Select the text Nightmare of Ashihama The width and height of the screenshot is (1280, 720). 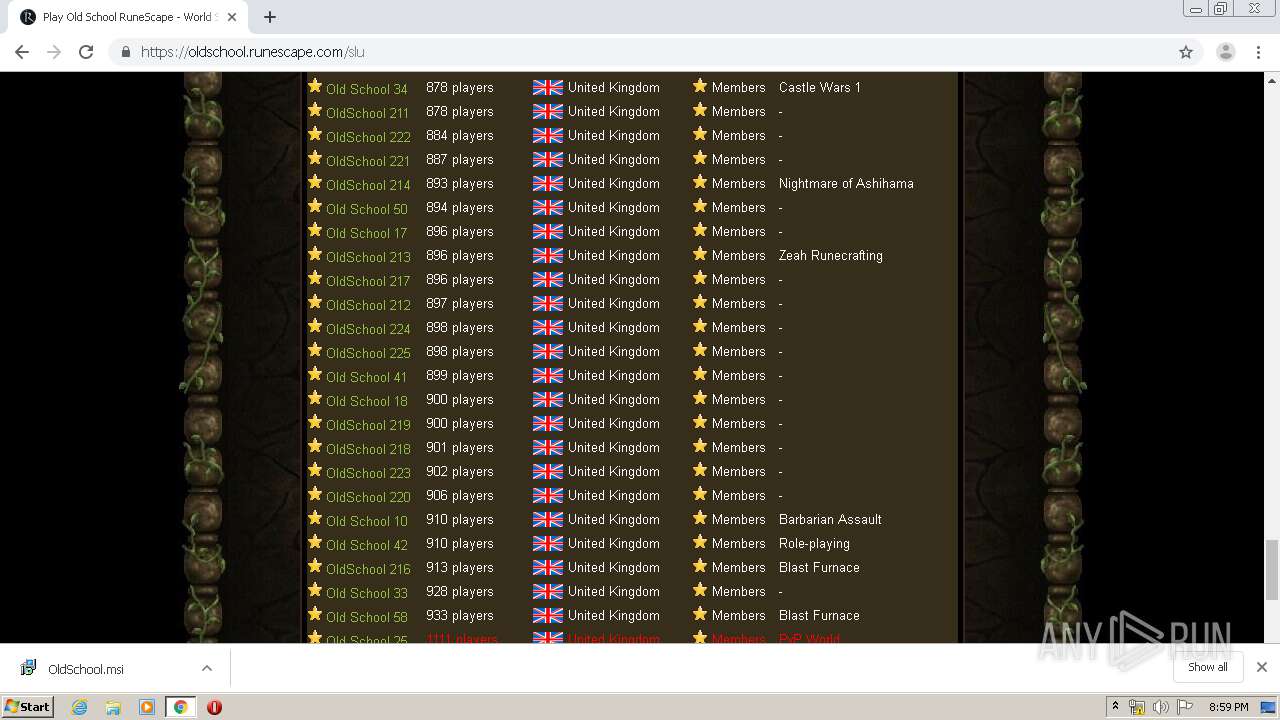click(846, 183)
